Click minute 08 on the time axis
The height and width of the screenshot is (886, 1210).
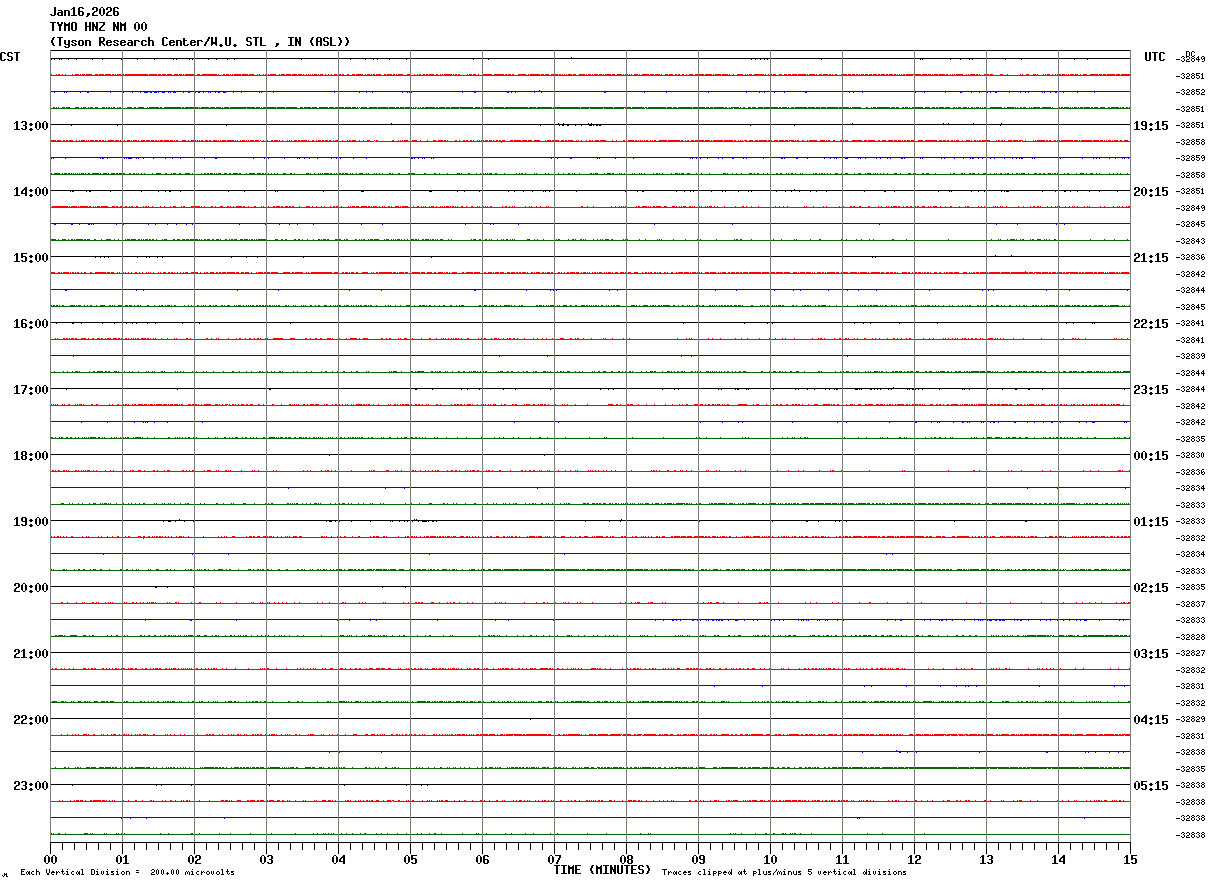pyautogui.click(x=626, y=859)
